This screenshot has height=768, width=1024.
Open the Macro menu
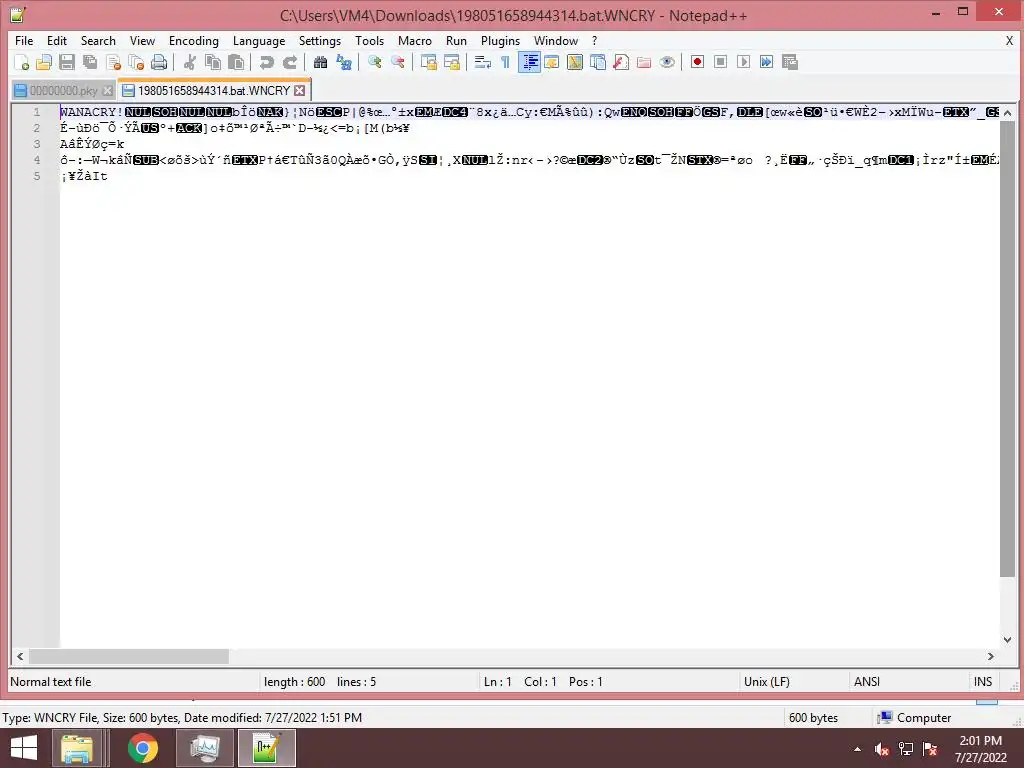(415, 40)
